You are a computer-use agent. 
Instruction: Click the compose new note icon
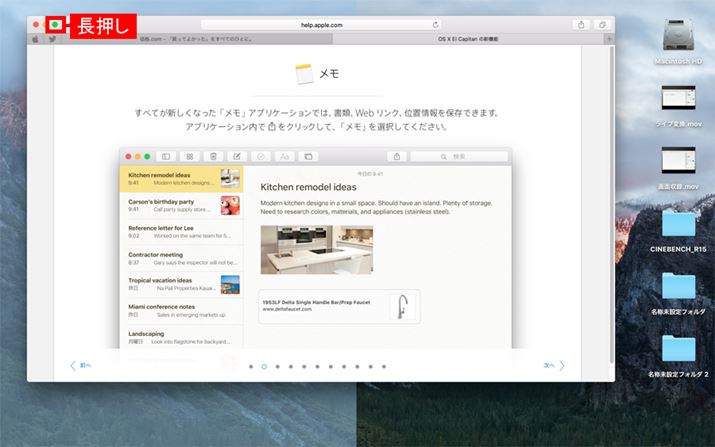pyautogui.click(x=236, y=156)
